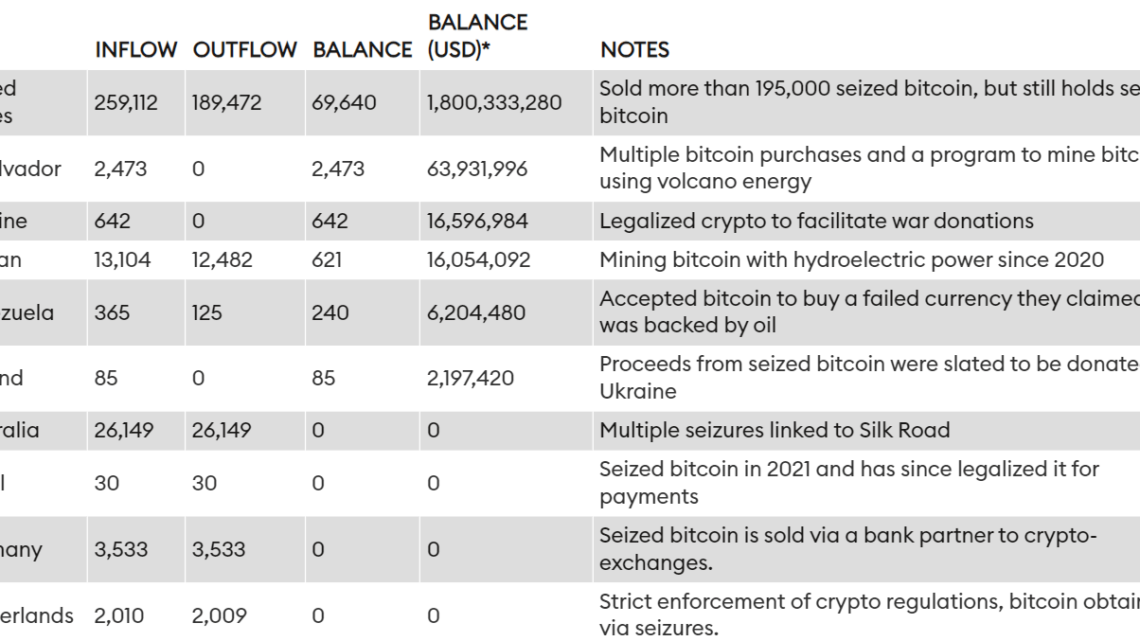This screenshot has width=1140, height=641.
Task: Click the NOTES column header
Action: tap(634, 49)
